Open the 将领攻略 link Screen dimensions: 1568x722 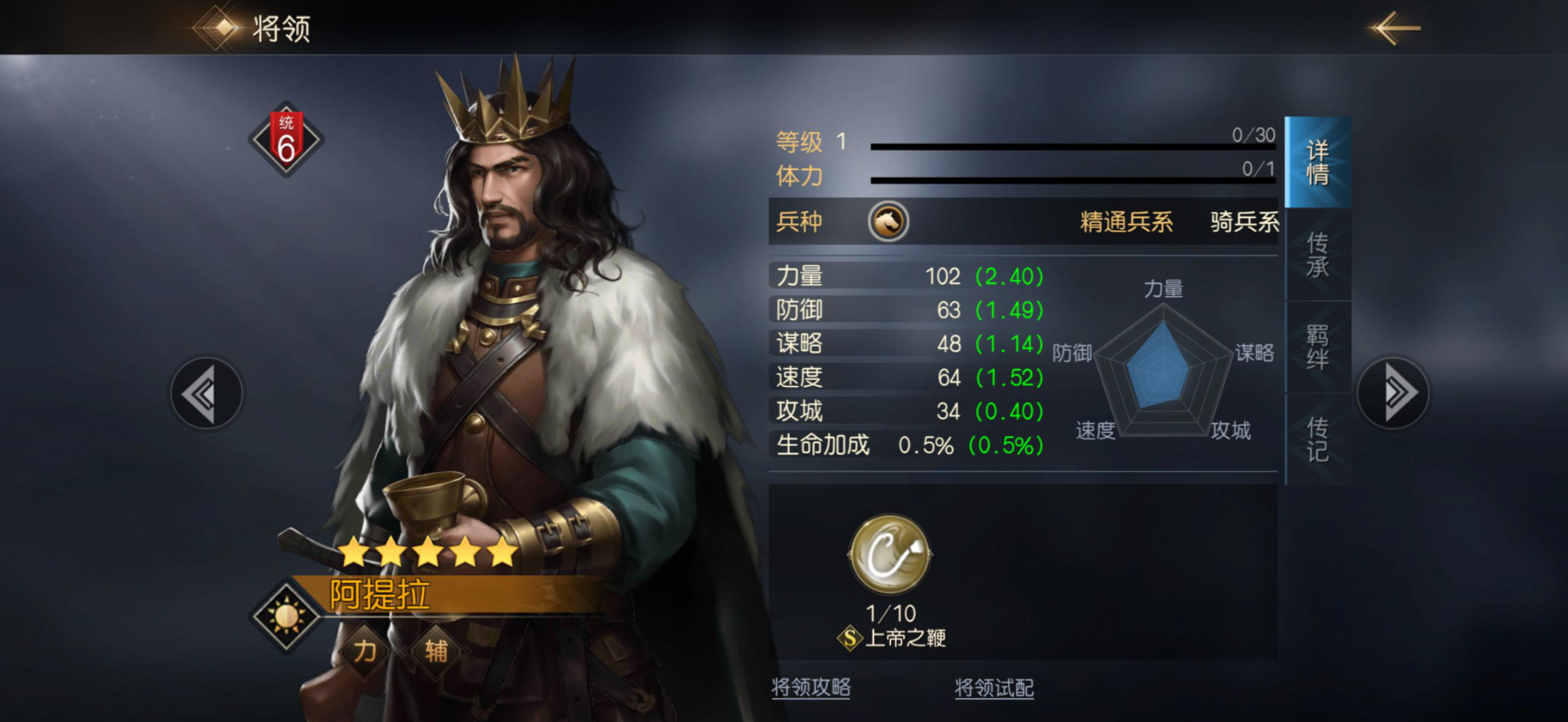pyautogui.click(x=810, y=687)
